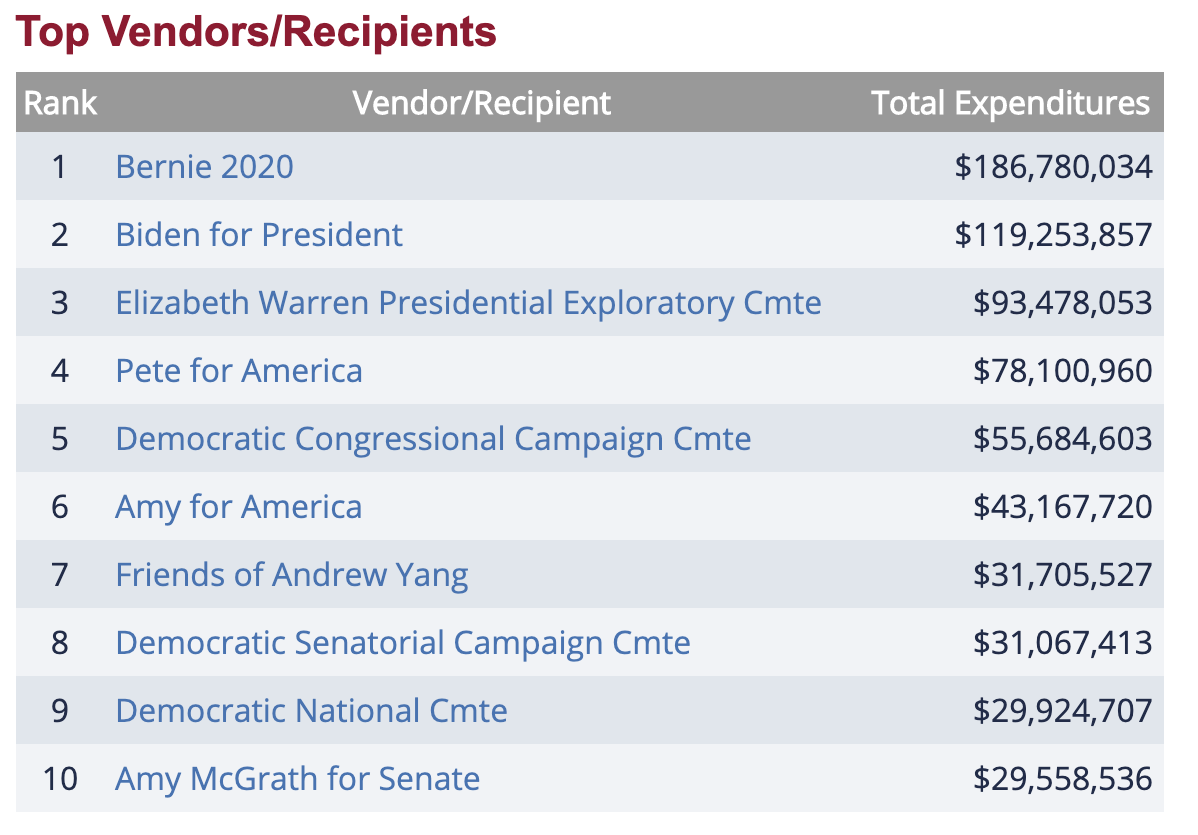Click rank number 10 cell
Screen dimensions: 1198x835
click(x=60, y=779)
